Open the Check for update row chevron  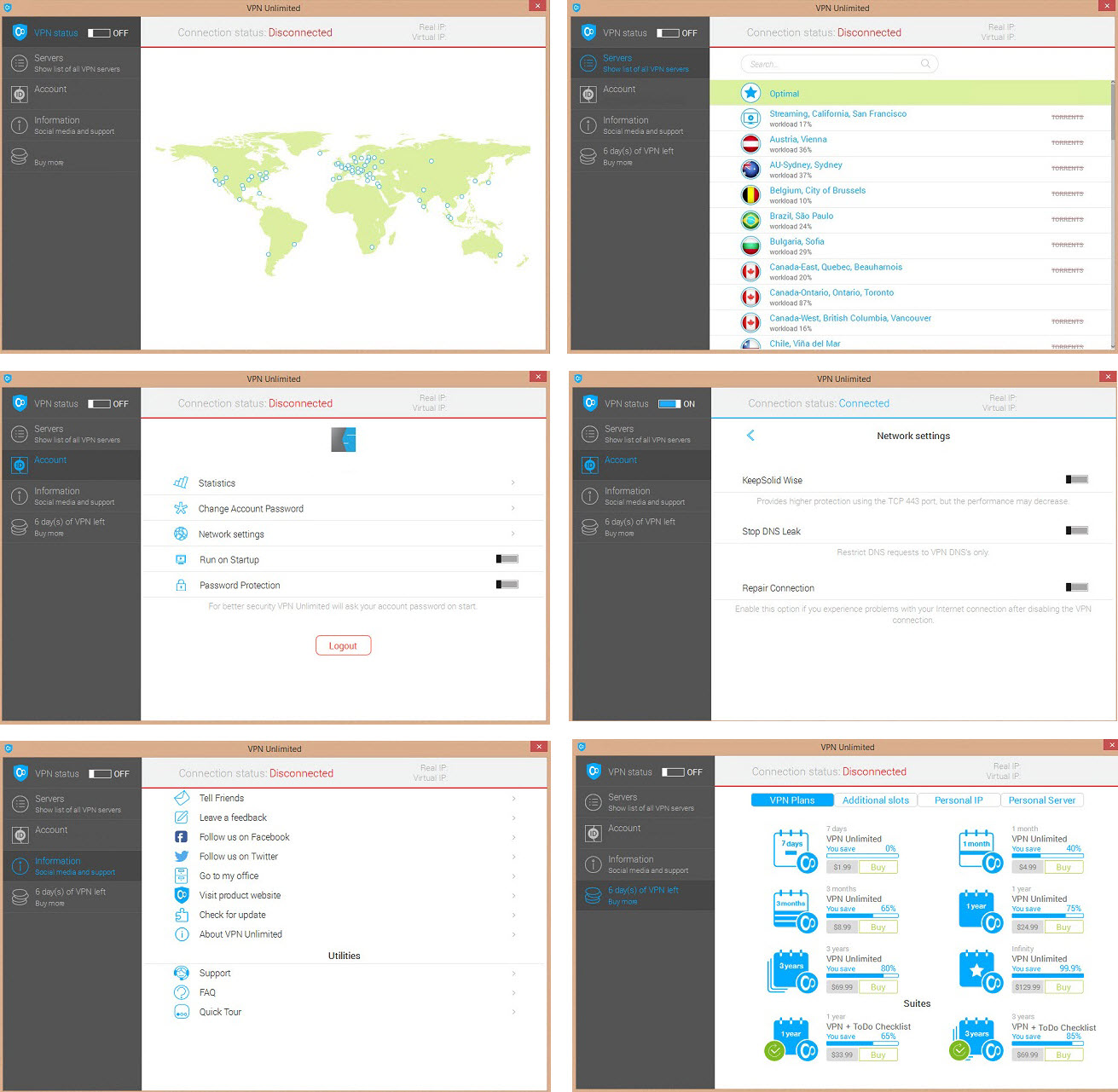(x=513, y=915)
